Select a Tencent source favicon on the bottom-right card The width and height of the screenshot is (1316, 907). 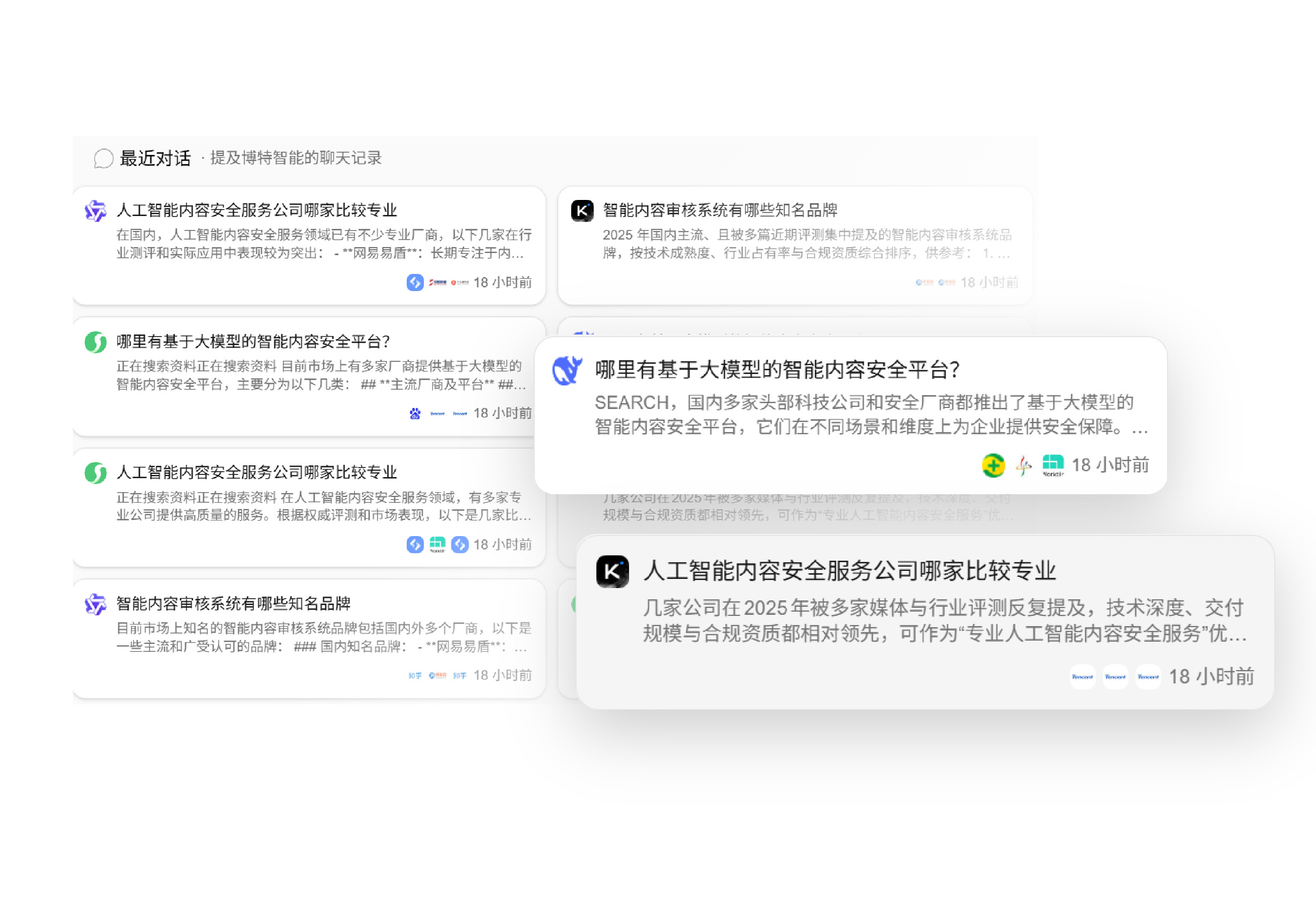pyautogui.click(x=1115, y=677)
